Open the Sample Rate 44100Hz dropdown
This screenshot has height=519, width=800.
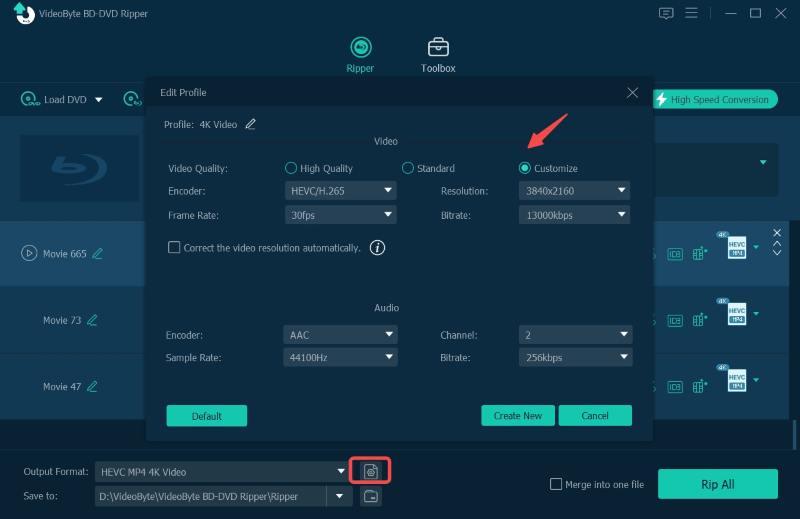click(340, 357)
